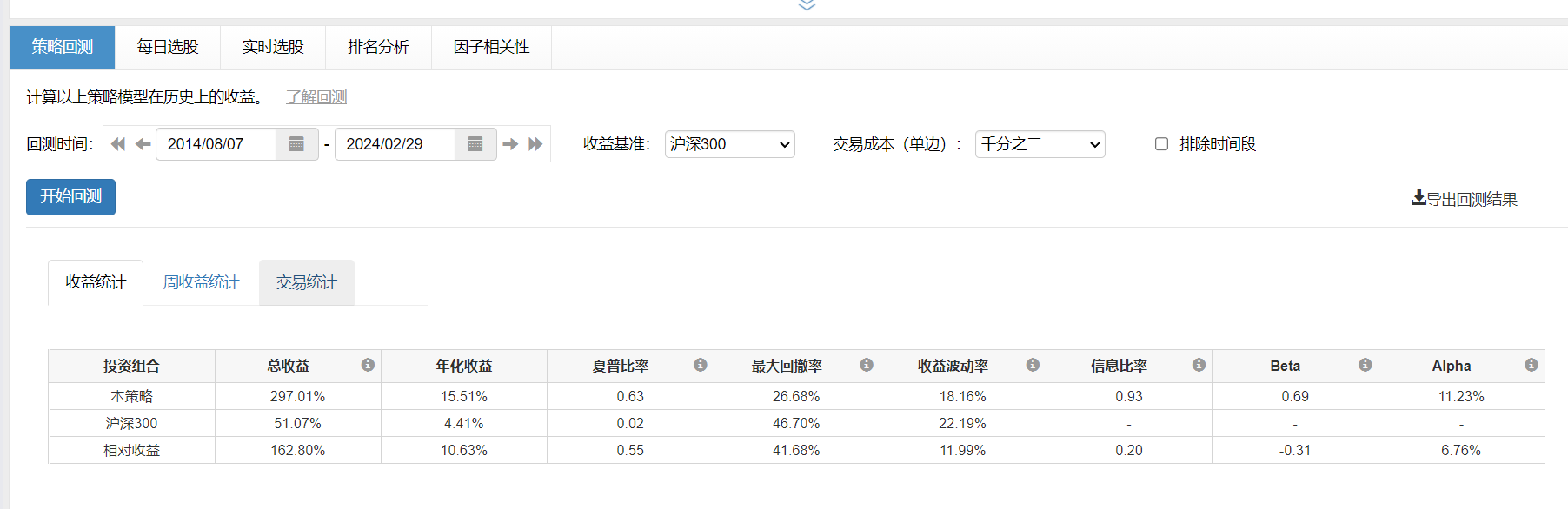Jump date forward with double-right arrow
This screenshot has height=509, width=1568.
tap(535, 144)
